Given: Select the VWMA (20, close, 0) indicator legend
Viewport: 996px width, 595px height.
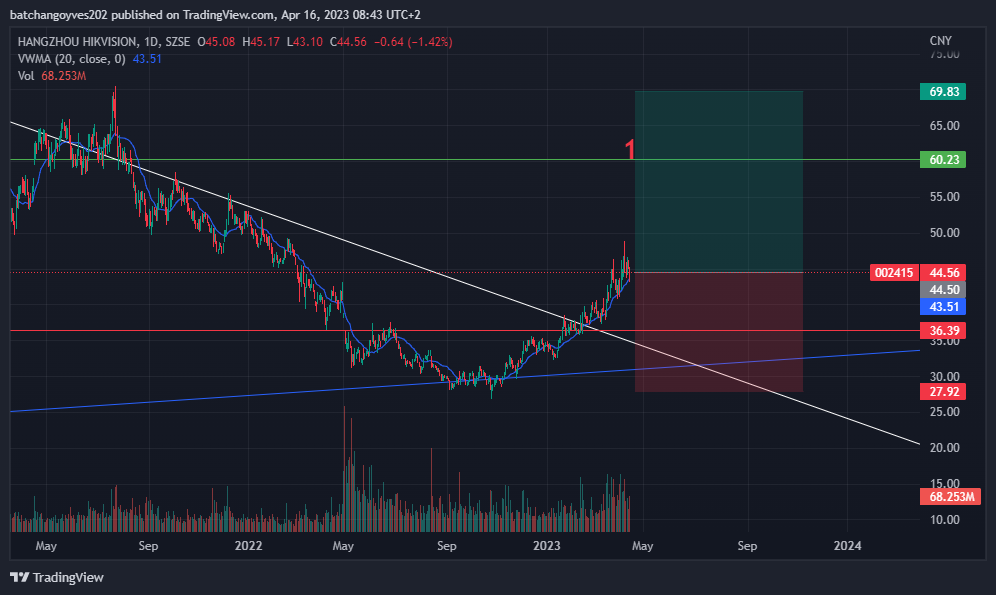Looking at the screenshot, I should [x=71, y=59].
